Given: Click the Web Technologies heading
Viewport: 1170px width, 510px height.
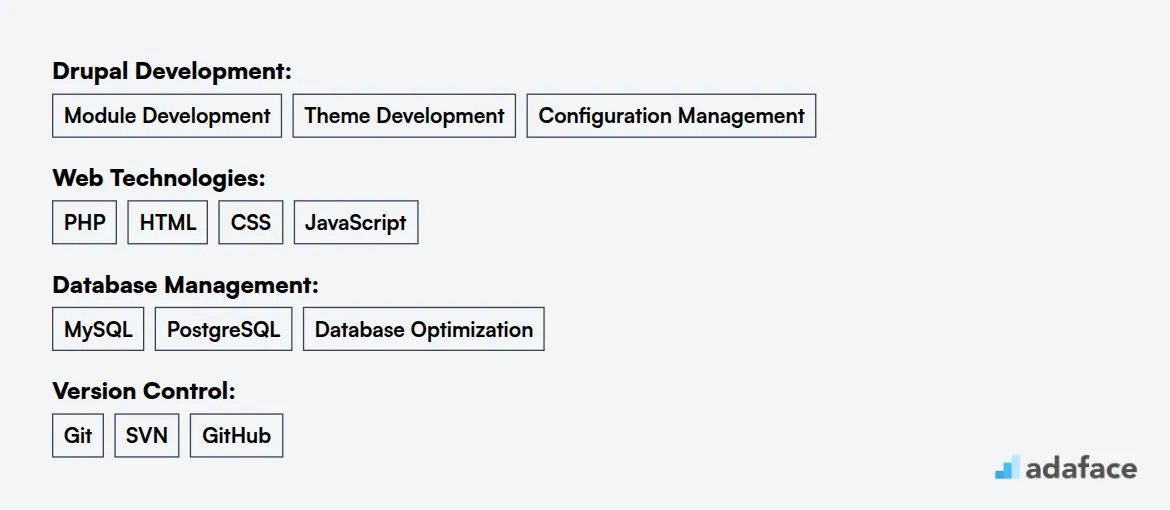Looking at the screenshot, I should click(159, 178).
